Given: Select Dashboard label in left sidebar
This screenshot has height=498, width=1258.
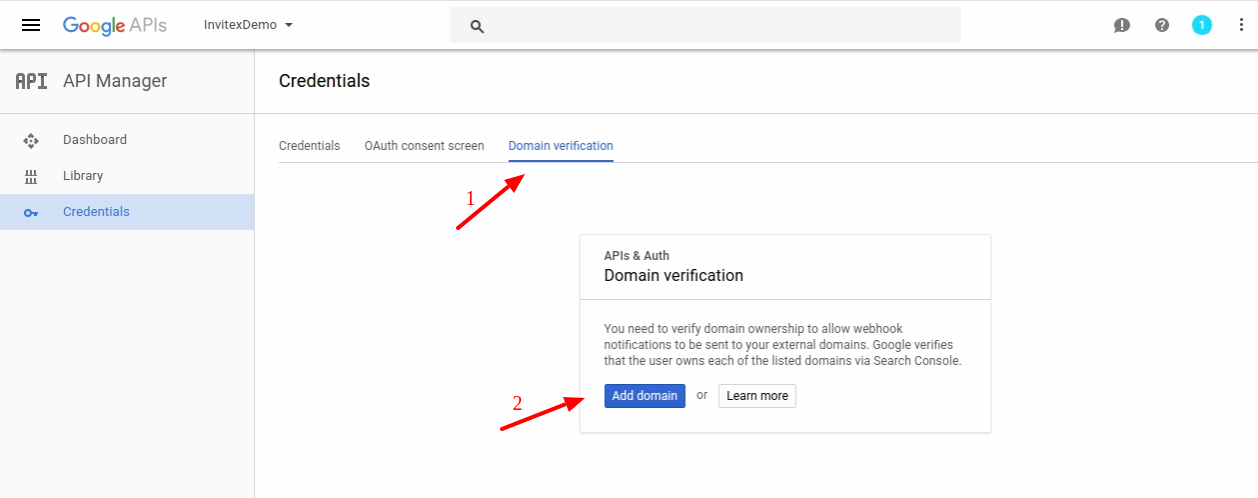Looking at the screenshot, I should [95, 140].
